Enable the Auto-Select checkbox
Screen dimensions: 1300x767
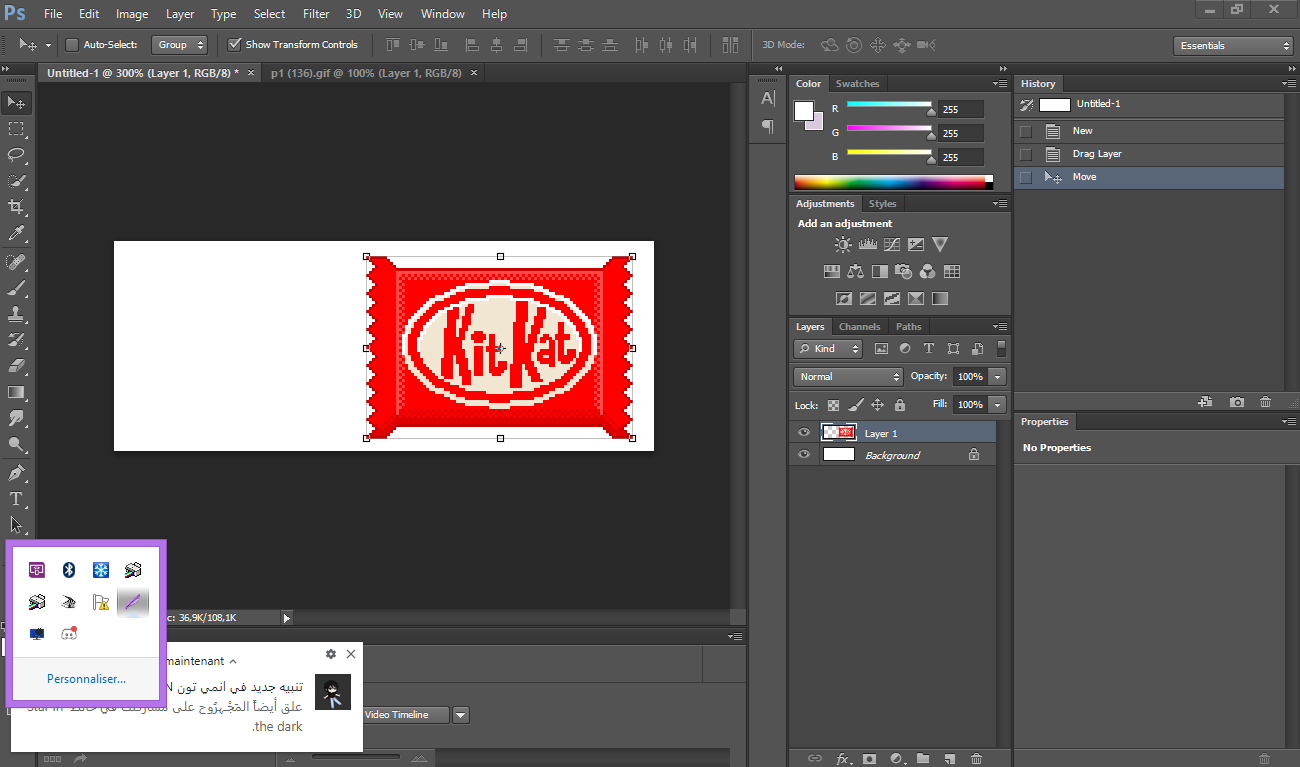tap(72, 44)
